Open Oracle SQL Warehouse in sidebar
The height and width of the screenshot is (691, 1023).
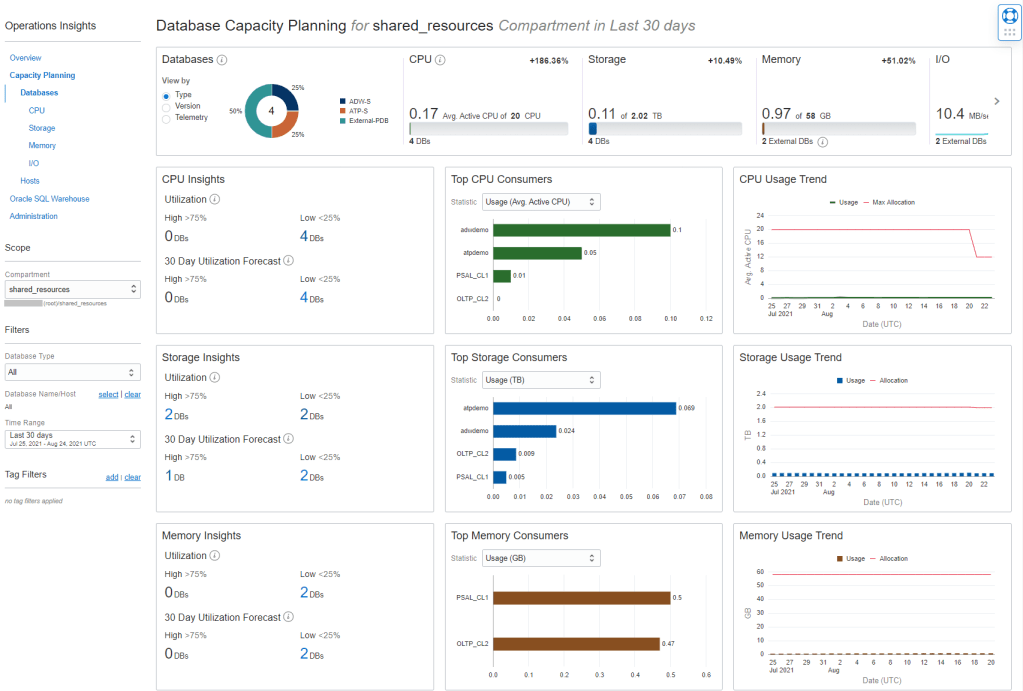pyautogui.click(x=49, y=199)
